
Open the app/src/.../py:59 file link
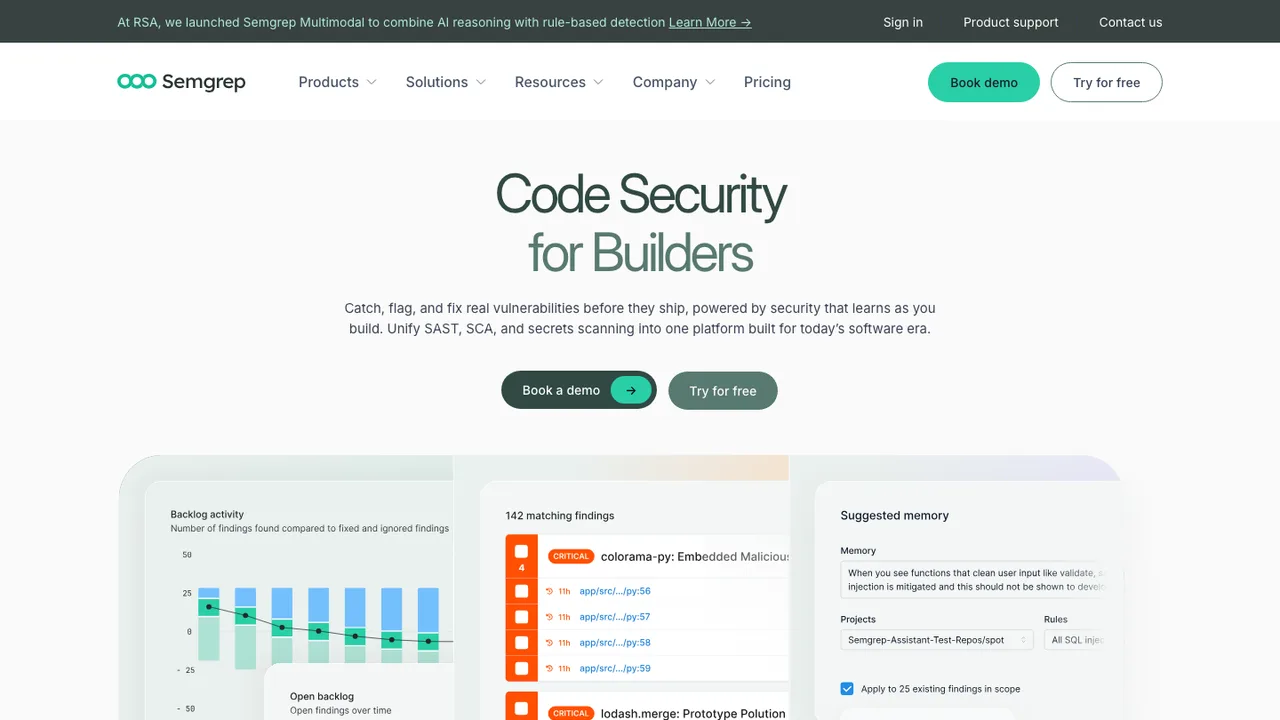(x=615, y=669)
